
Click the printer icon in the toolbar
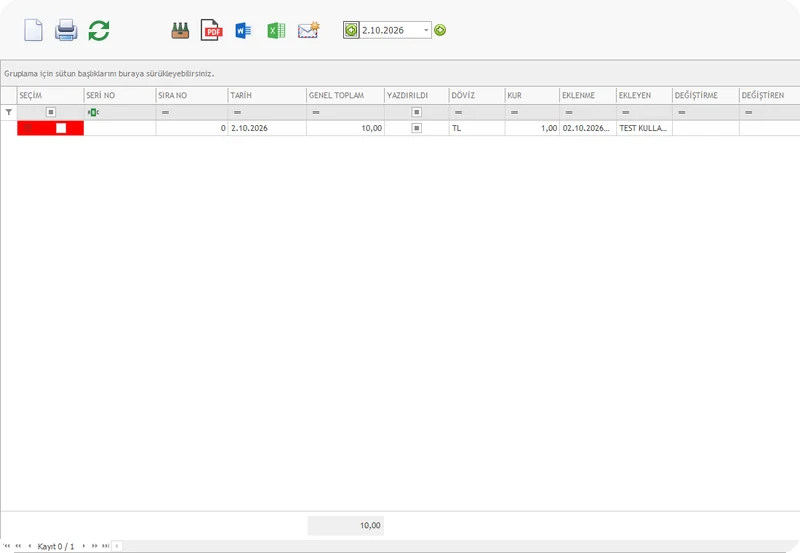(x=66, y=30)
